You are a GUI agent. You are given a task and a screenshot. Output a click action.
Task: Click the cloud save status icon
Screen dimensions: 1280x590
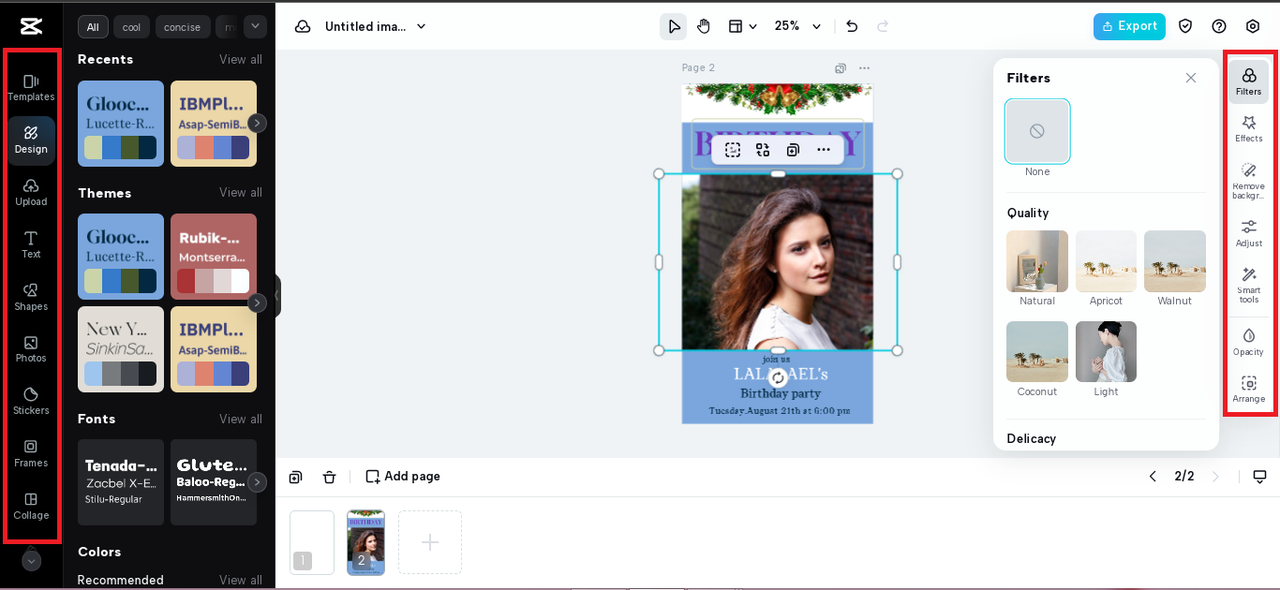302,26
